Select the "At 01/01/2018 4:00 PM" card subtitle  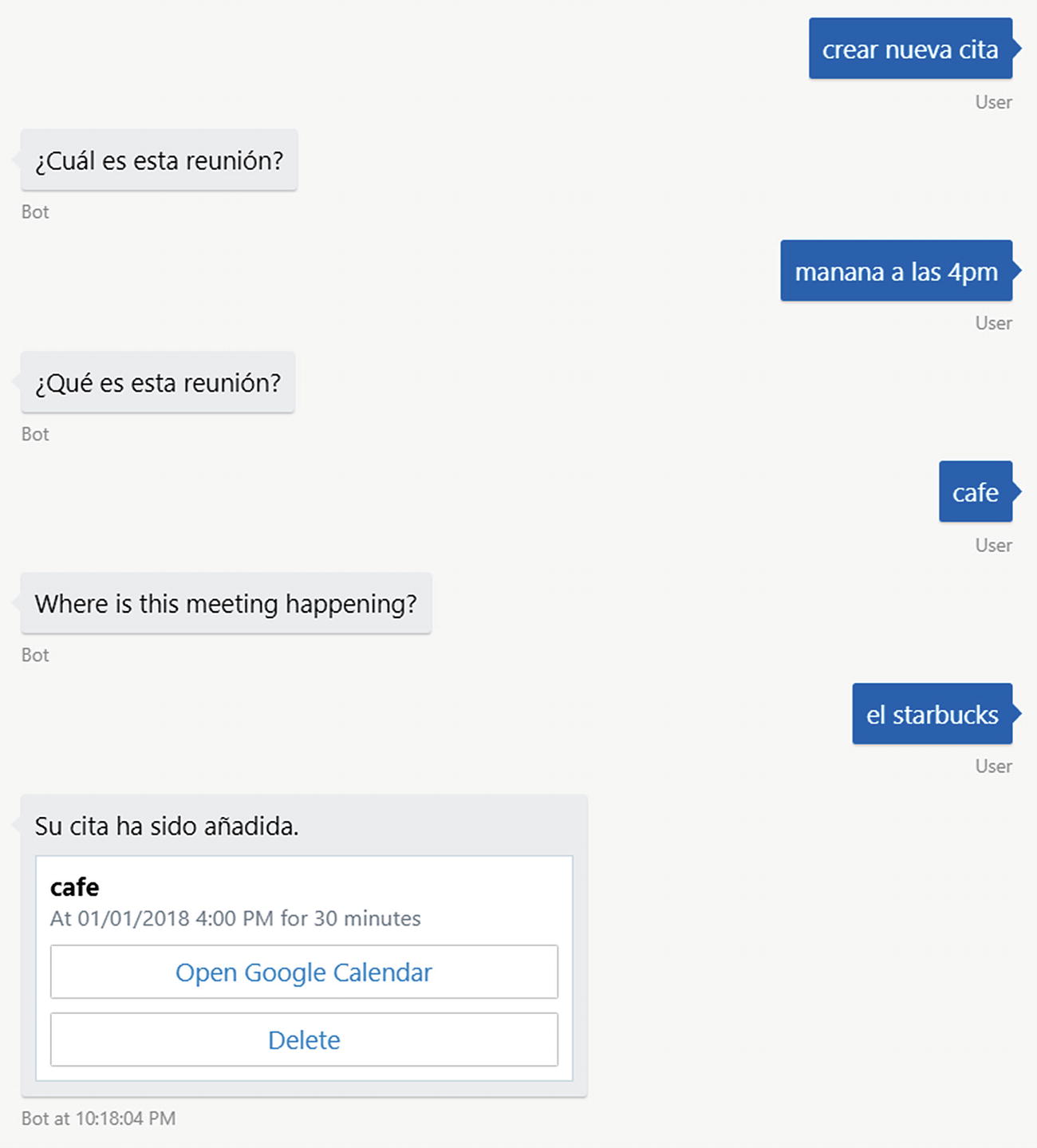[235, 918]
